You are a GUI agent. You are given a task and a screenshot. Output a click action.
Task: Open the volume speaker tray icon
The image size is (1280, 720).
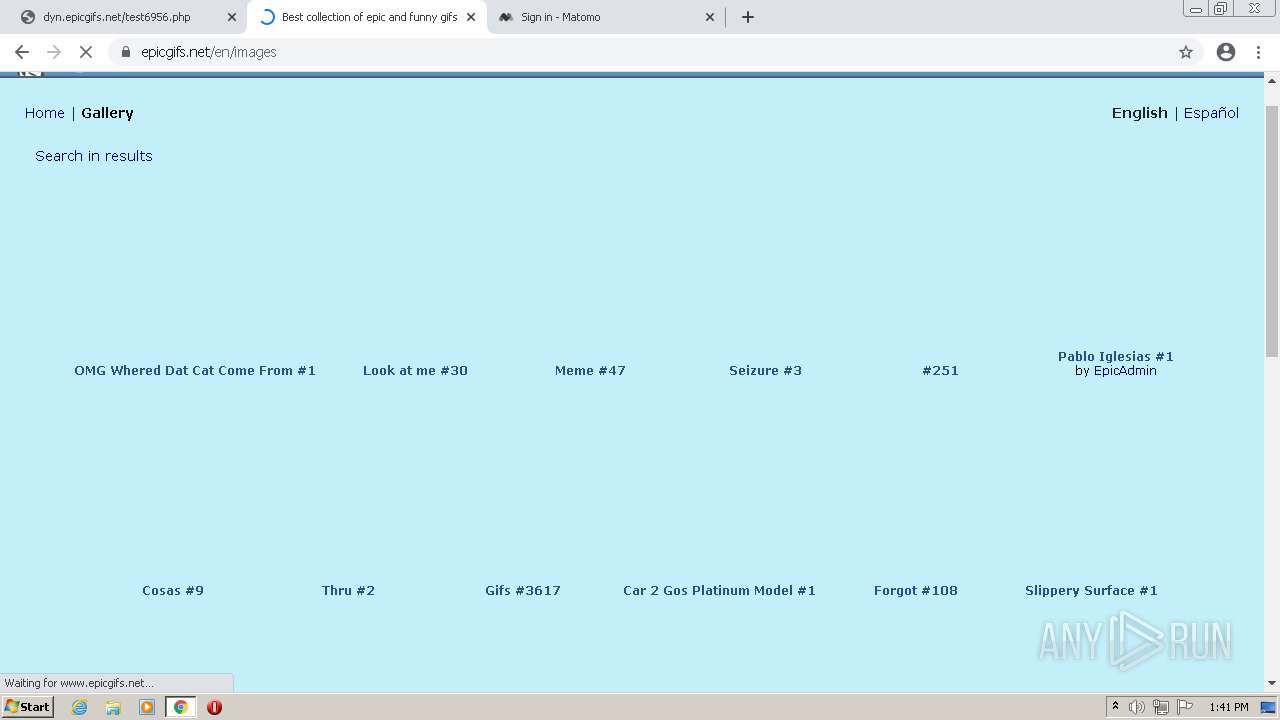(1136, 707)
